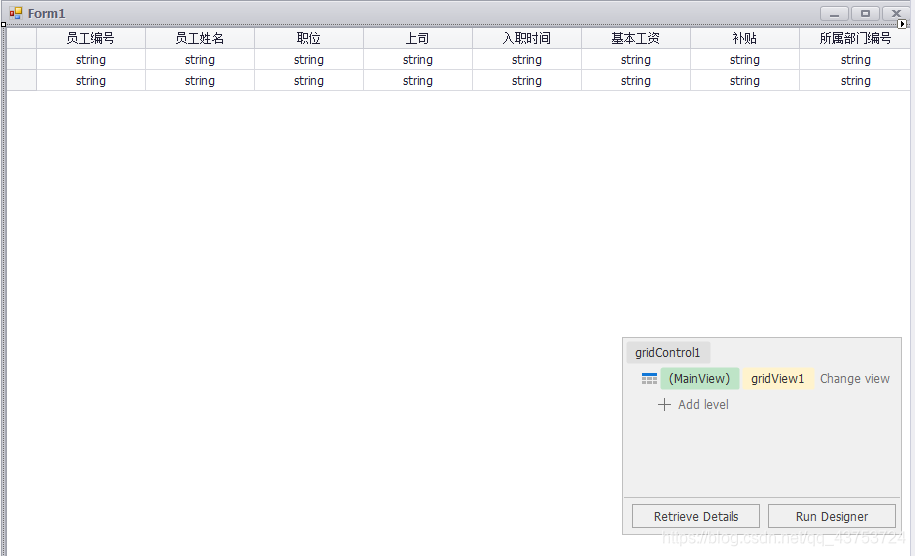Click the 补贴 column header
The height and width of the screenshot is (556, 915).
click(x=745, y=39)
